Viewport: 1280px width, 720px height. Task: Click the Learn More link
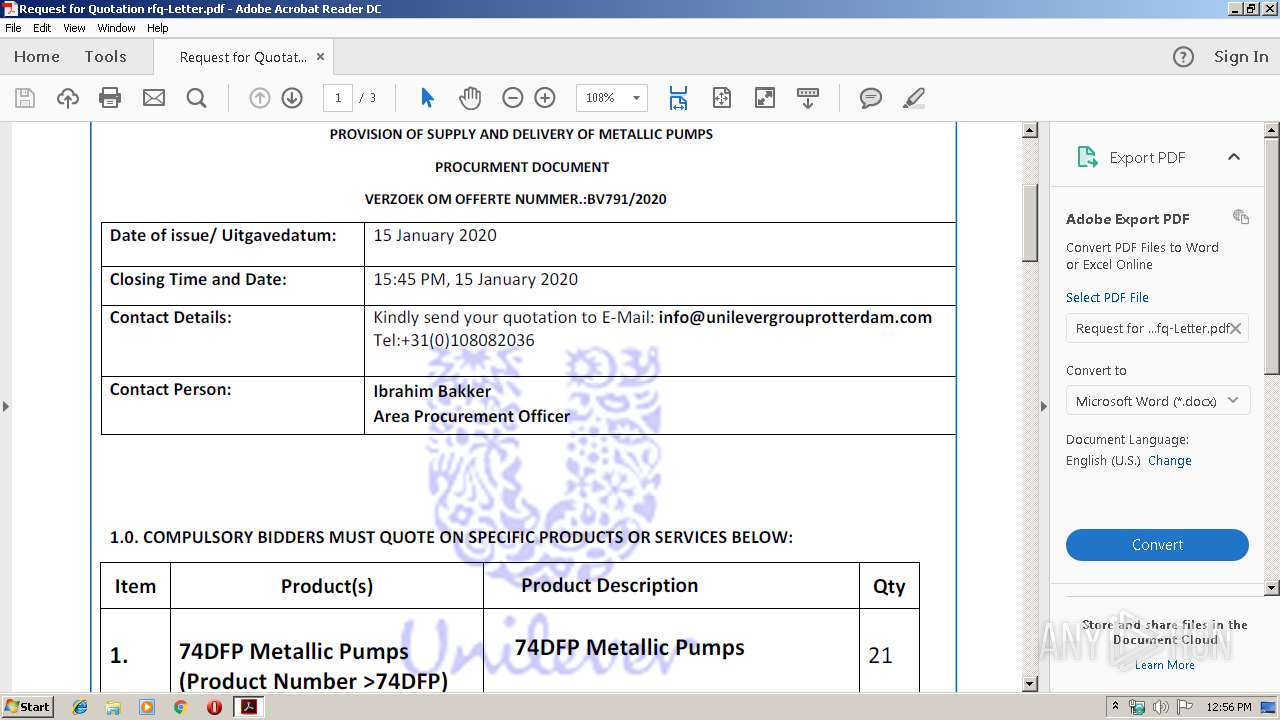[x=1165, y=665]
